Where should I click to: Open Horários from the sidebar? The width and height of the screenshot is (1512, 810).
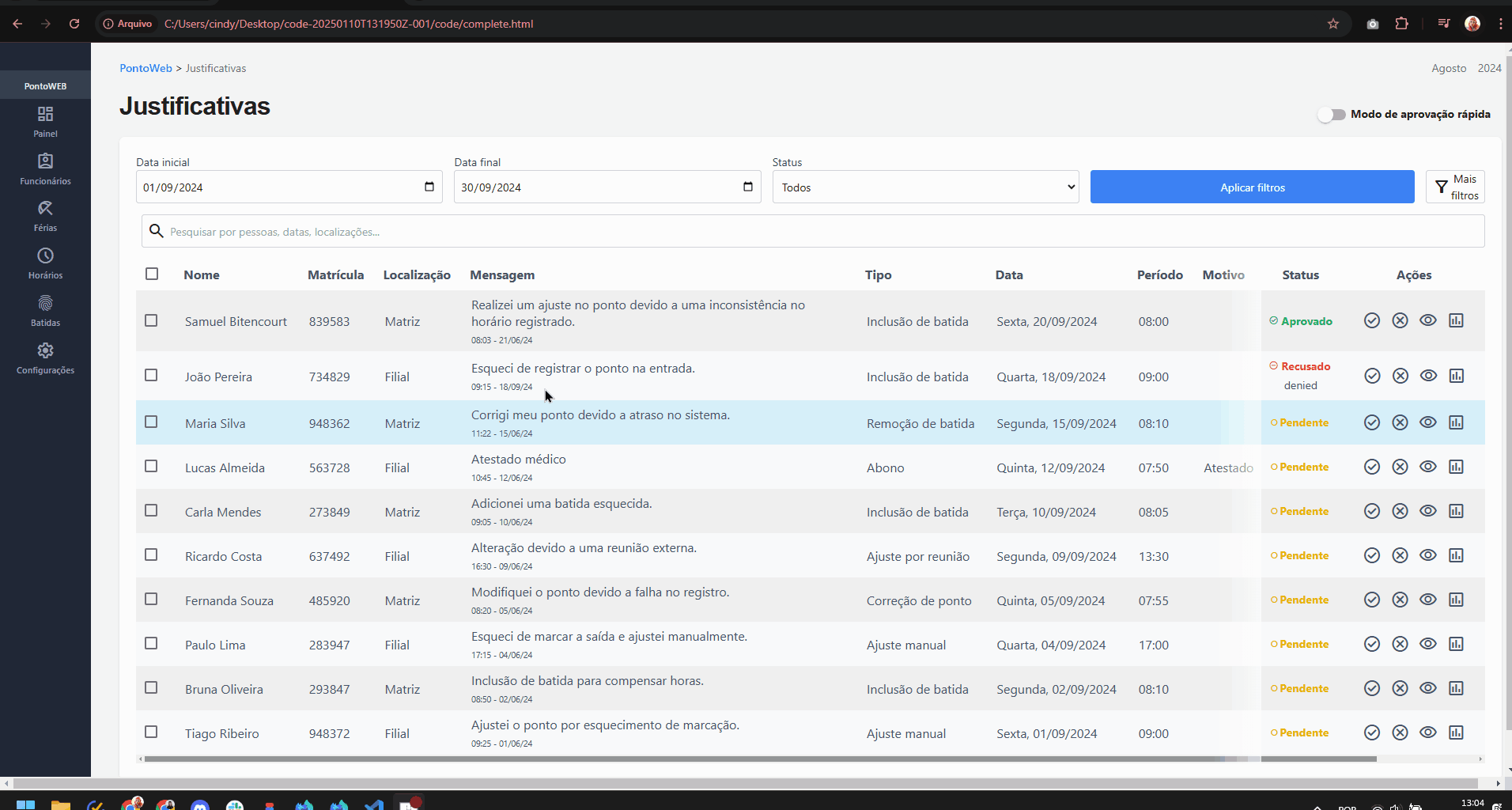coord(45,263)
